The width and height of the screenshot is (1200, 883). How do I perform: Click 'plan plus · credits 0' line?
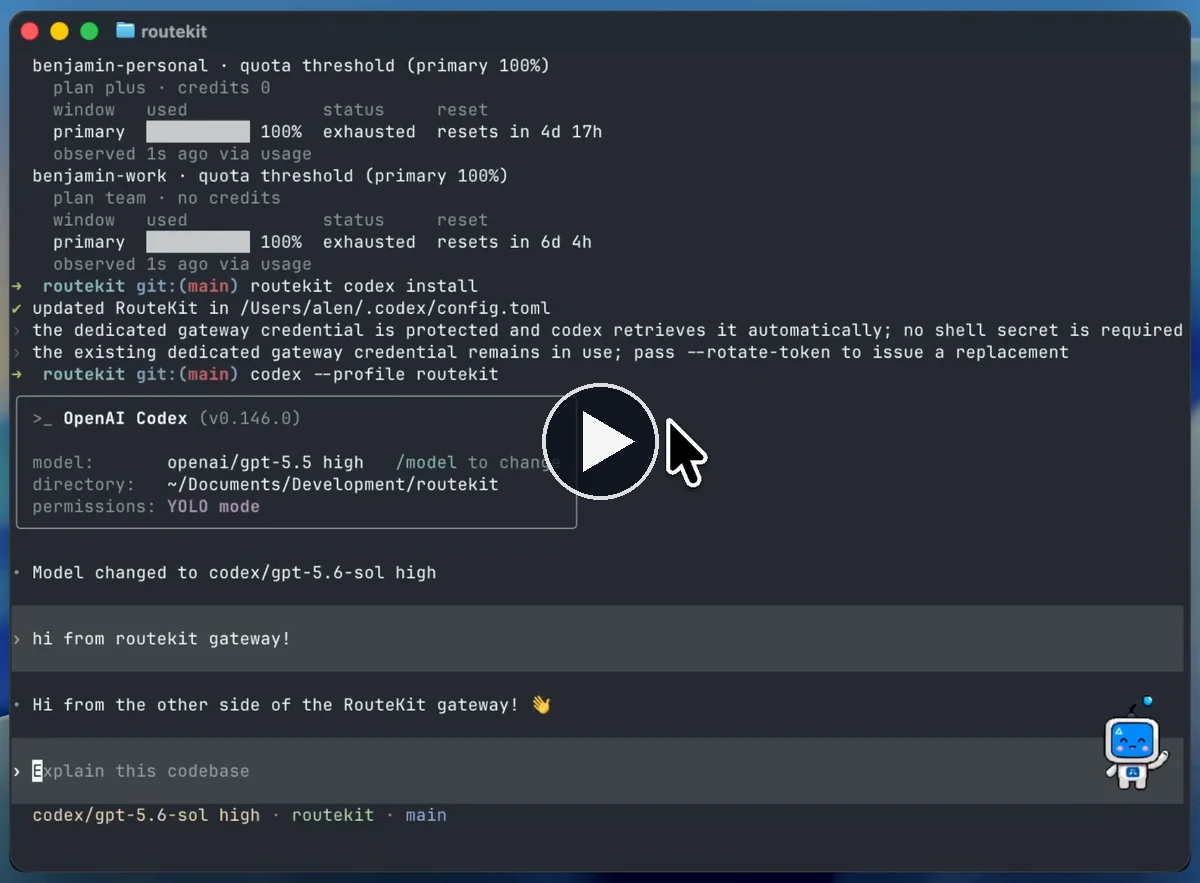(162, 88)
